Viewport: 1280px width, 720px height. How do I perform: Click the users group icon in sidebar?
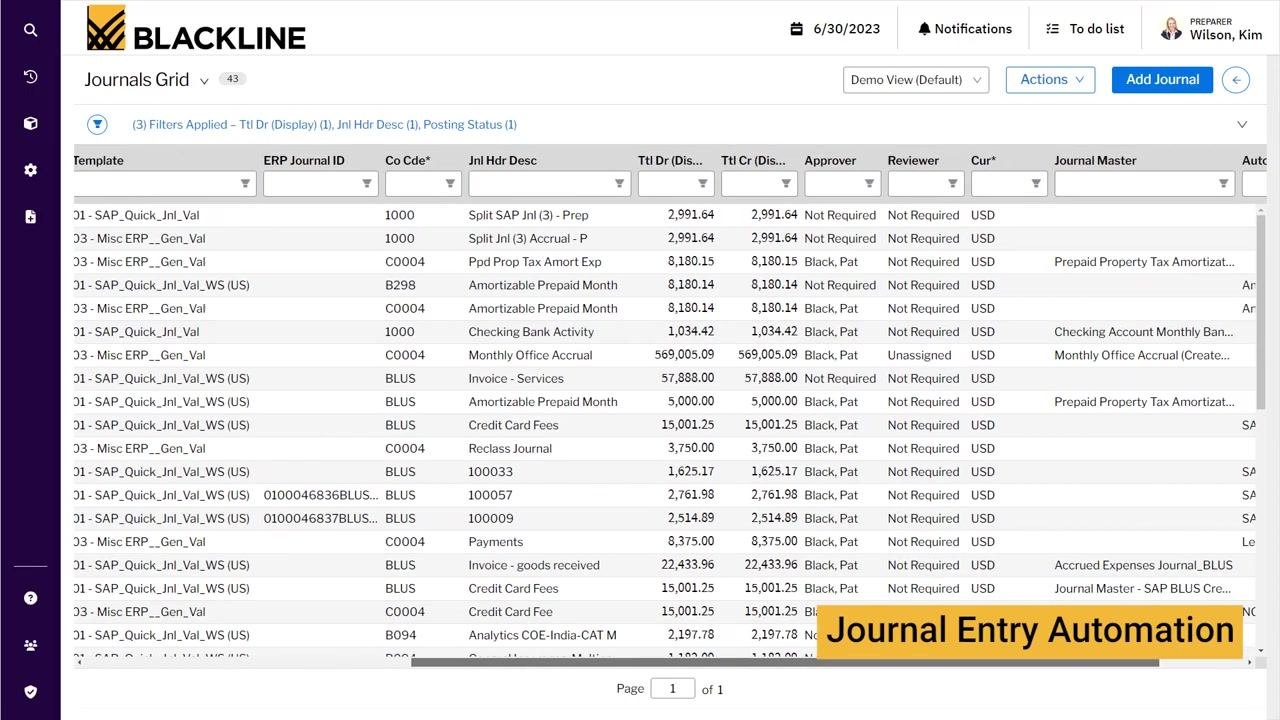pyautogui.click(x=30, y=645)
